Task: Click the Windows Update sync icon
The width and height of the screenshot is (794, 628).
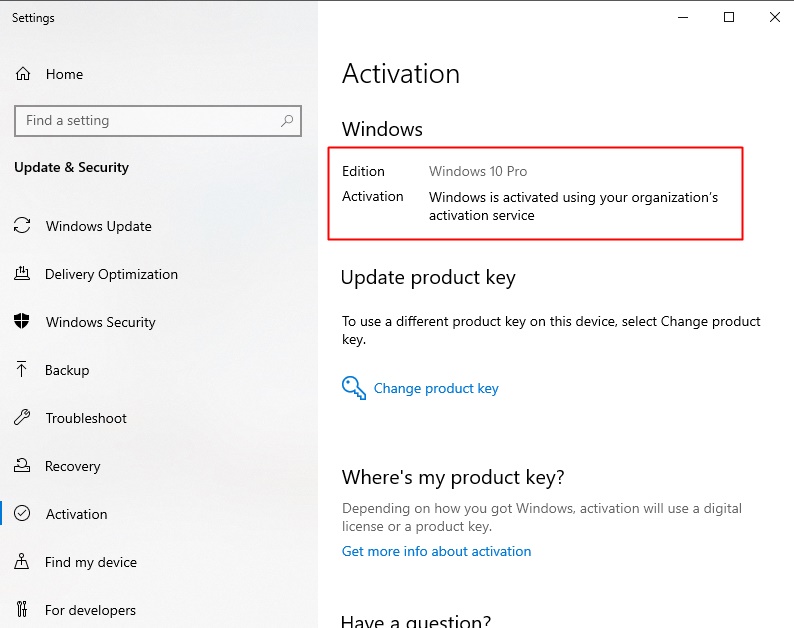Action: [x=22, y=225]
